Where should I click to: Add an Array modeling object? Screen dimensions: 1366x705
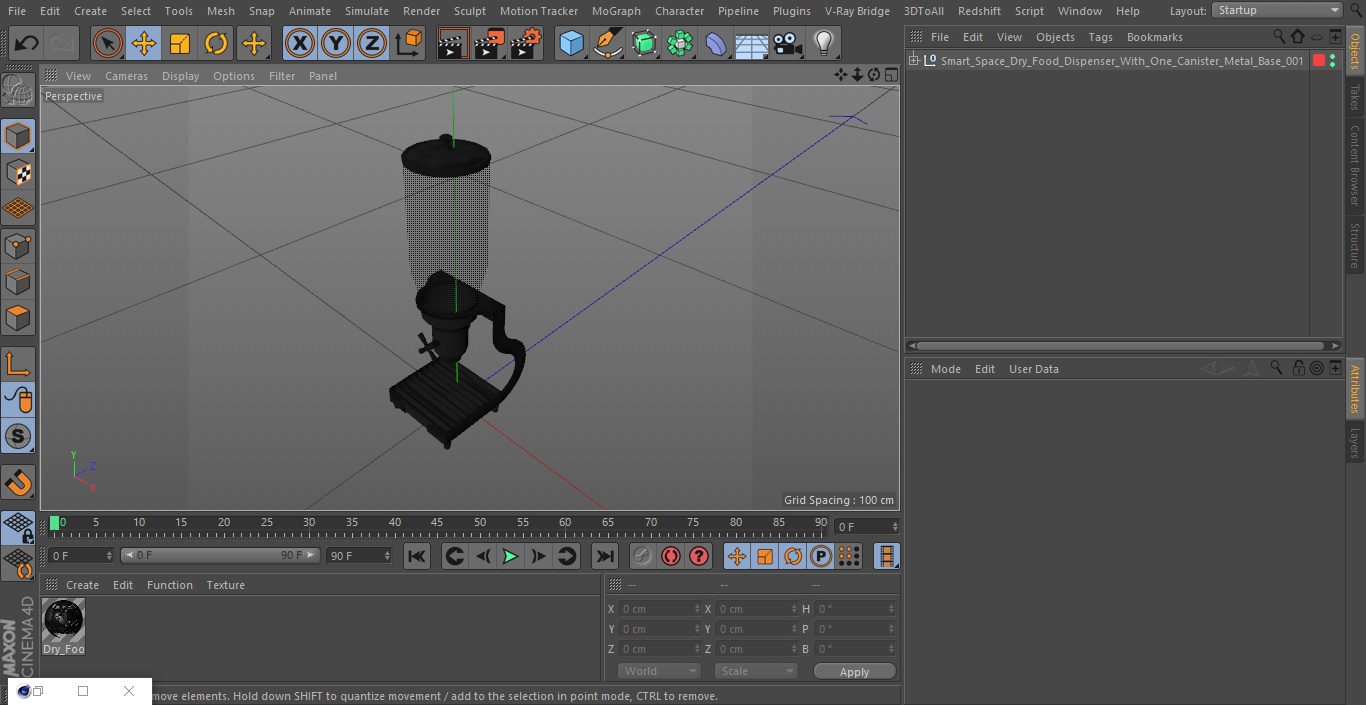[680, 43]
